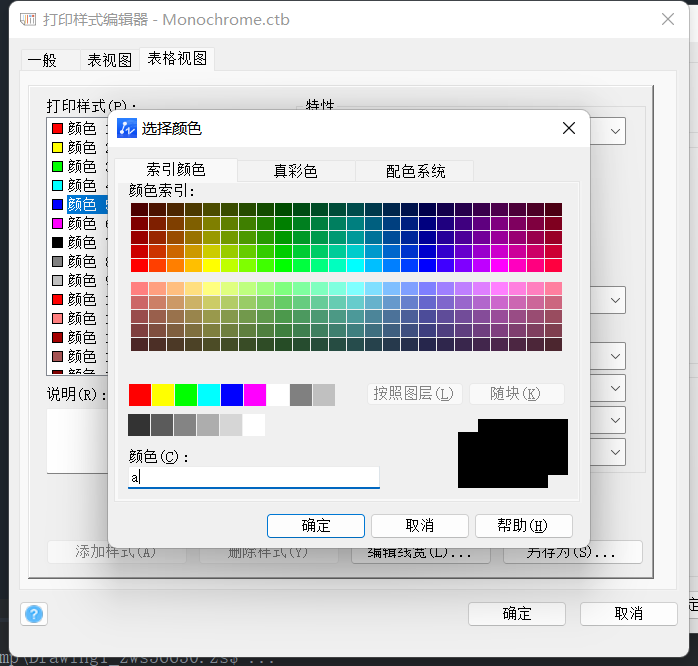Pick the magenta standard color swatch
Viewport: 698px width, 666px height.
tap(255, 395)
